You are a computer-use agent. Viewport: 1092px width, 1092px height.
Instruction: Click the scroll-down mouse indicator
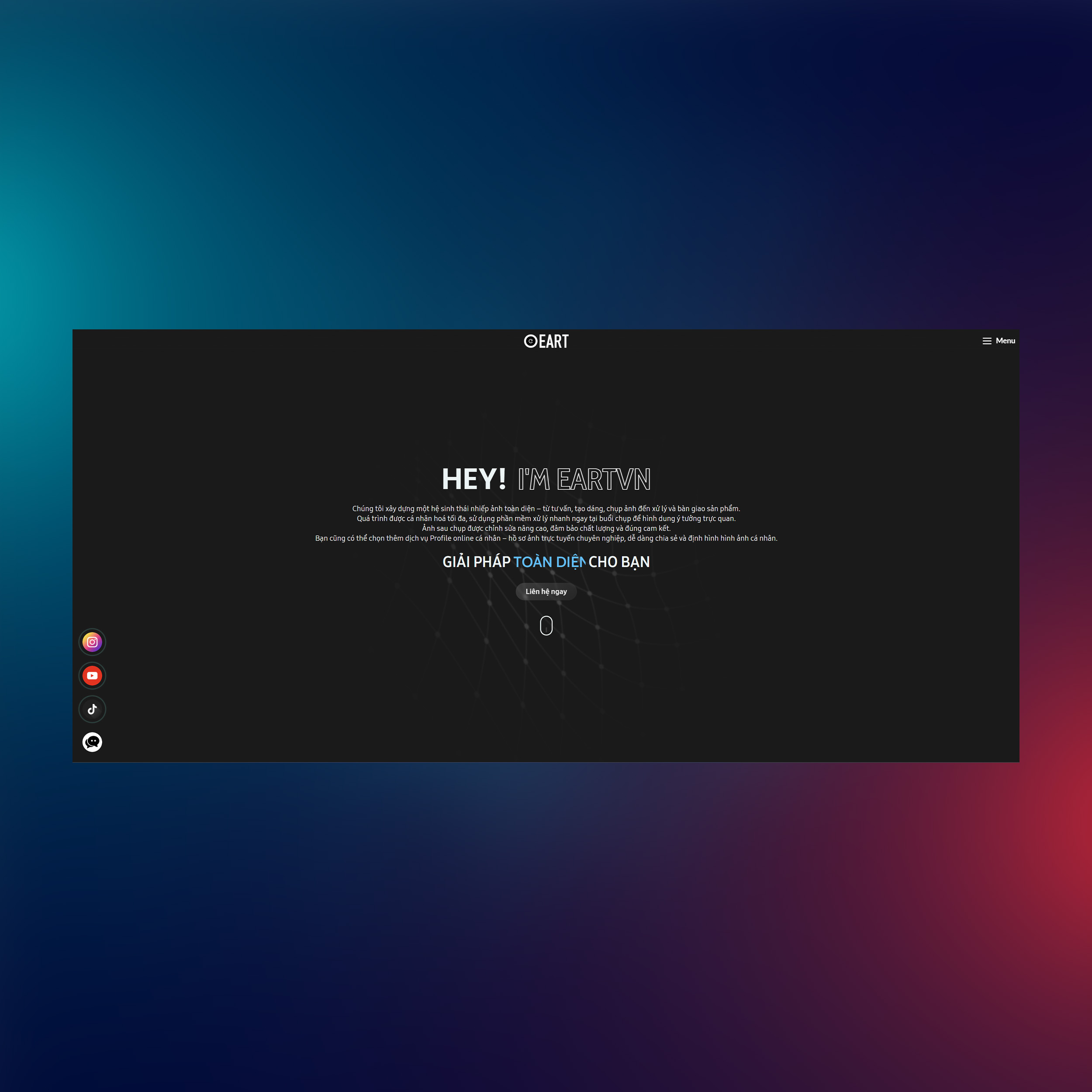pyautogui.click(x=546, y=625)
